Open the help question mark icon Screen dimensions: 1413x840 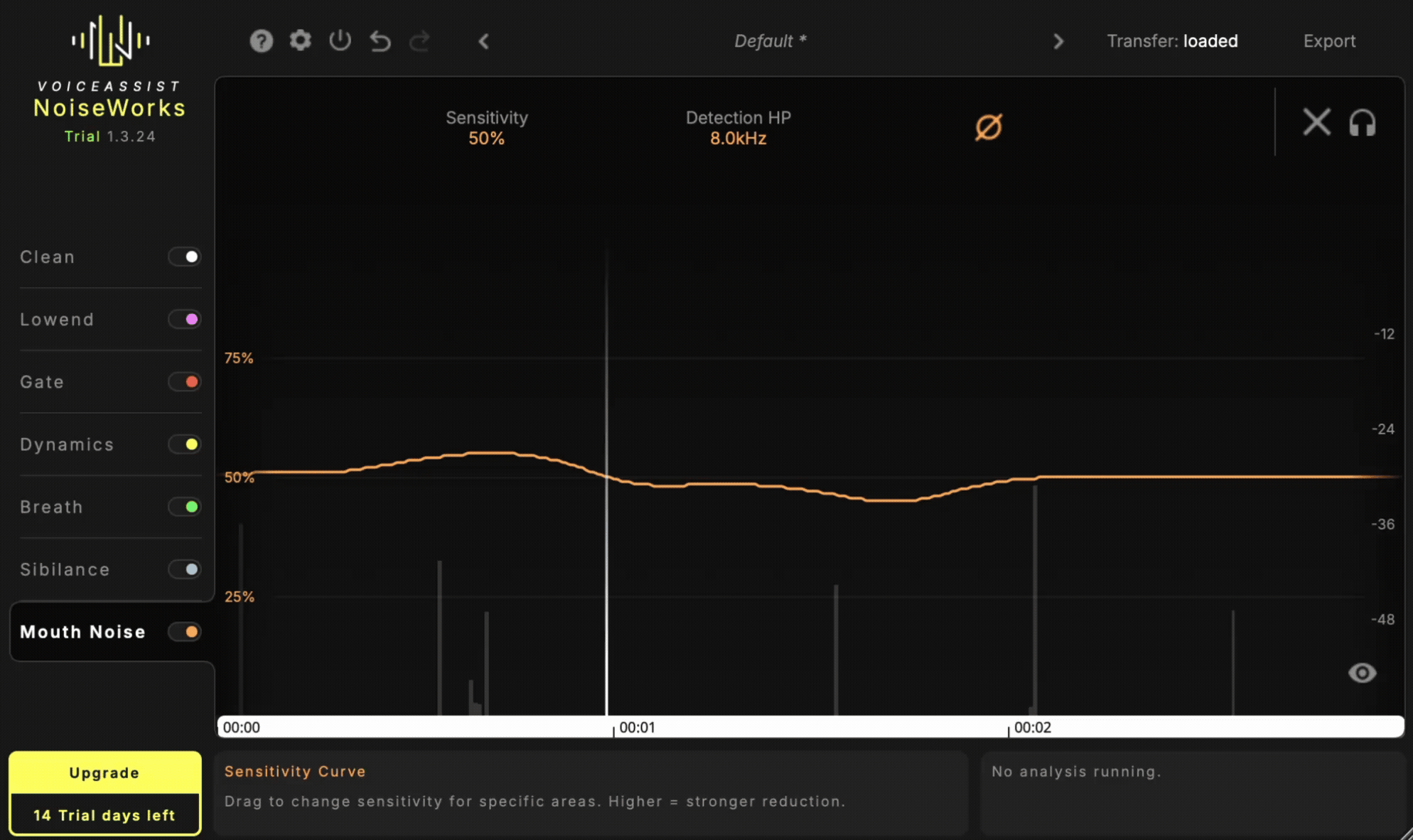262,41
